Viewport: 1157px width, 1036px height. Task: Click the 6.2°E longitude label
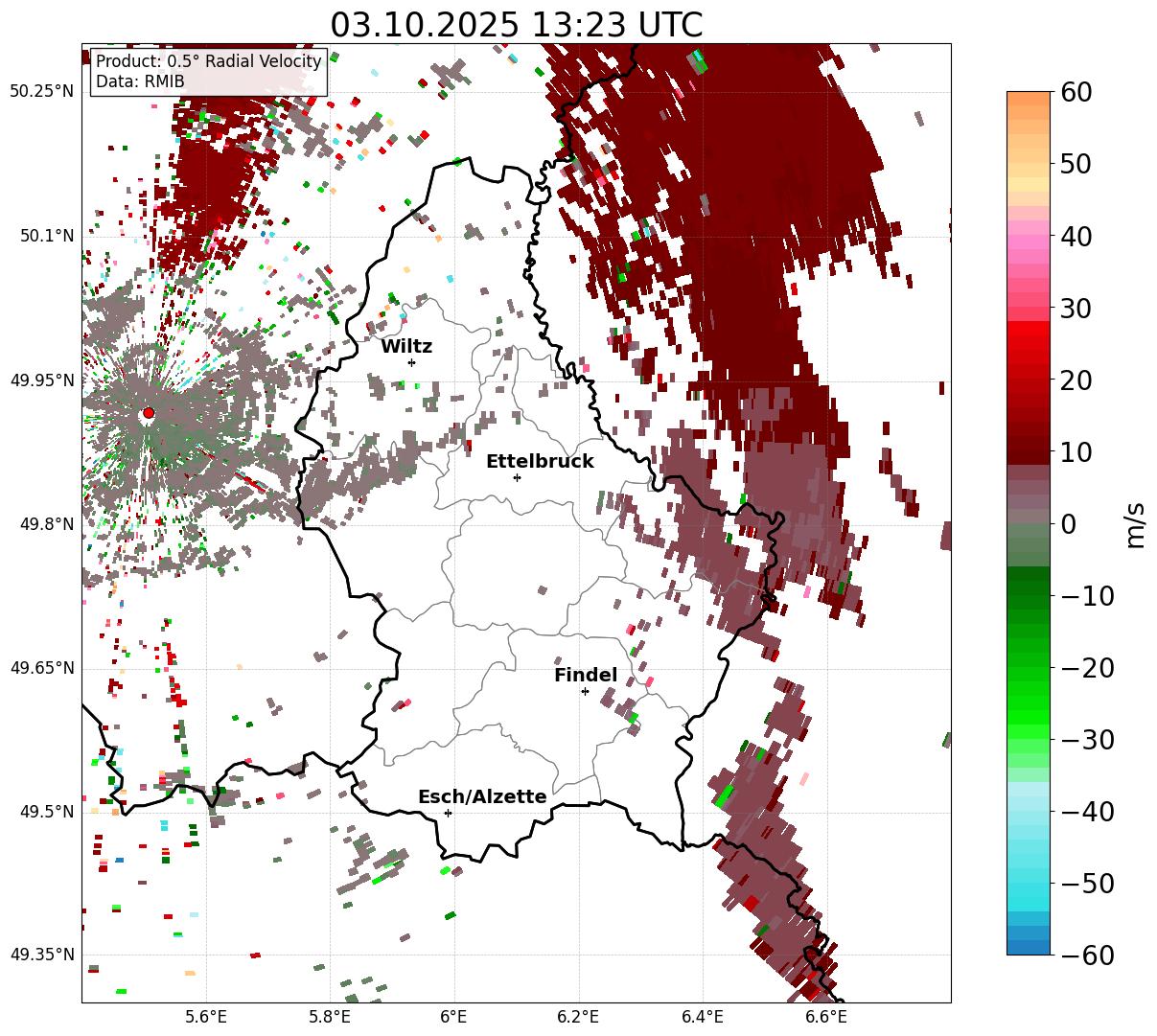[x=578, y=1017]
